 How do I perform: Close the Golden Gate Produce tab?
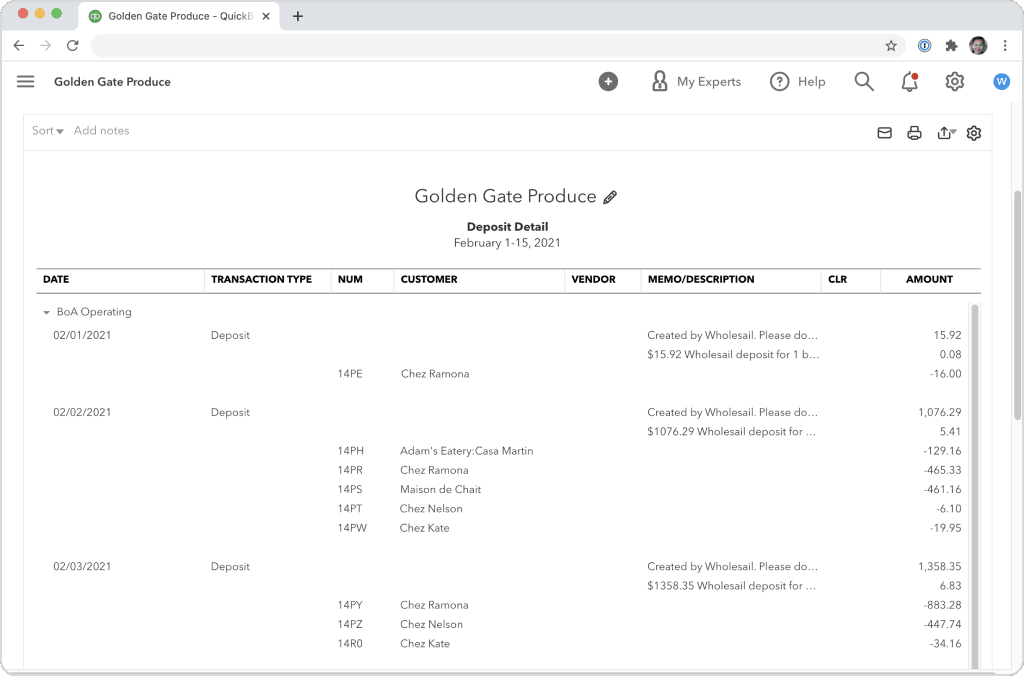(x=266, y=16)
